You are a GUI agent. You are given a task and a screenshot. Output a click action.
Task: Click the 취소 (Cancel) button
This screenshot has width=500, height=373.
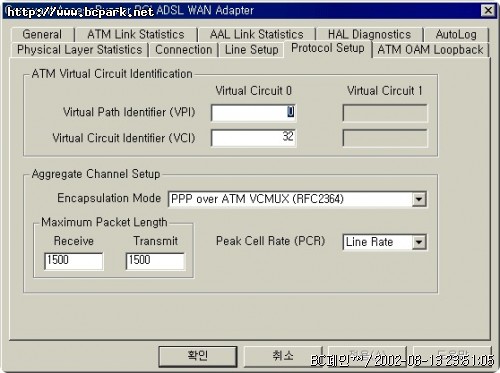[283, 356]
